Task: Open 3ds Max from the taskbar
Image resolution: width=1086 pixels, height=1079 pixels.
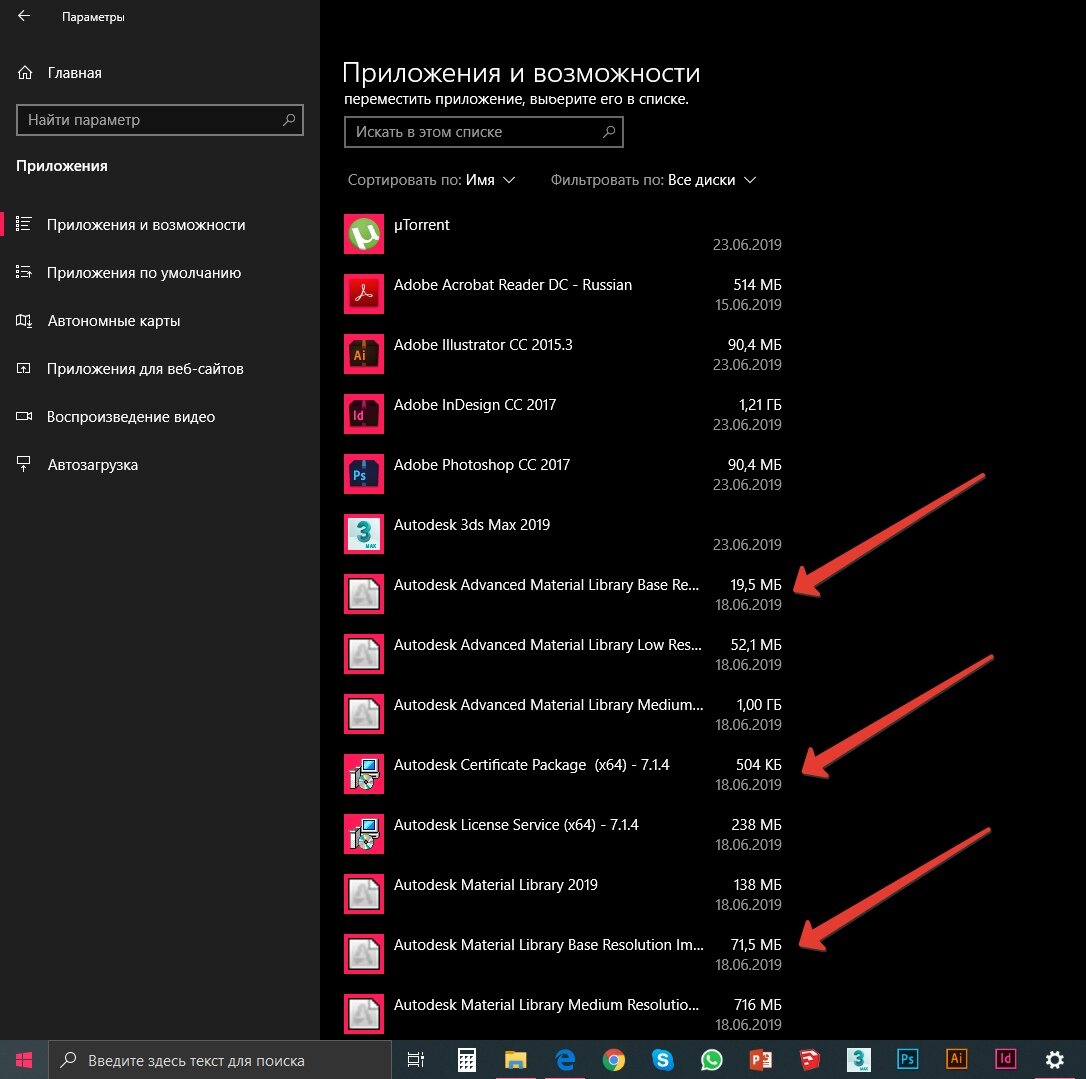Action: coord(859,1060)
